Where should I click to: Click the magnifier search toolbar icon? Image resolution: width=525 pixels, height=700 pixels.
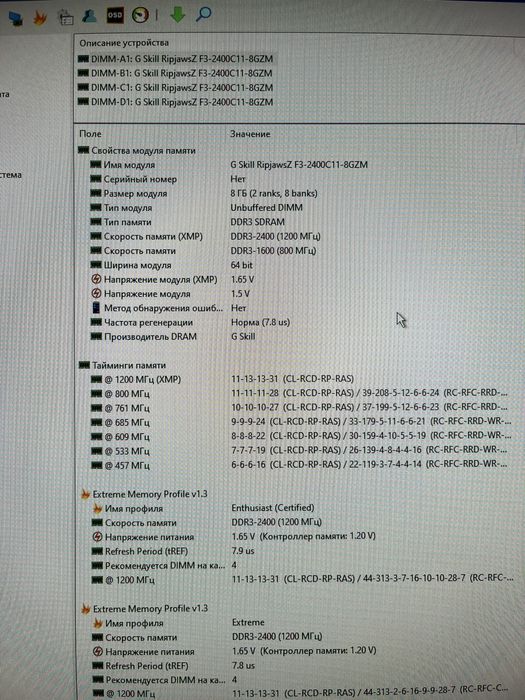(204, 14)
